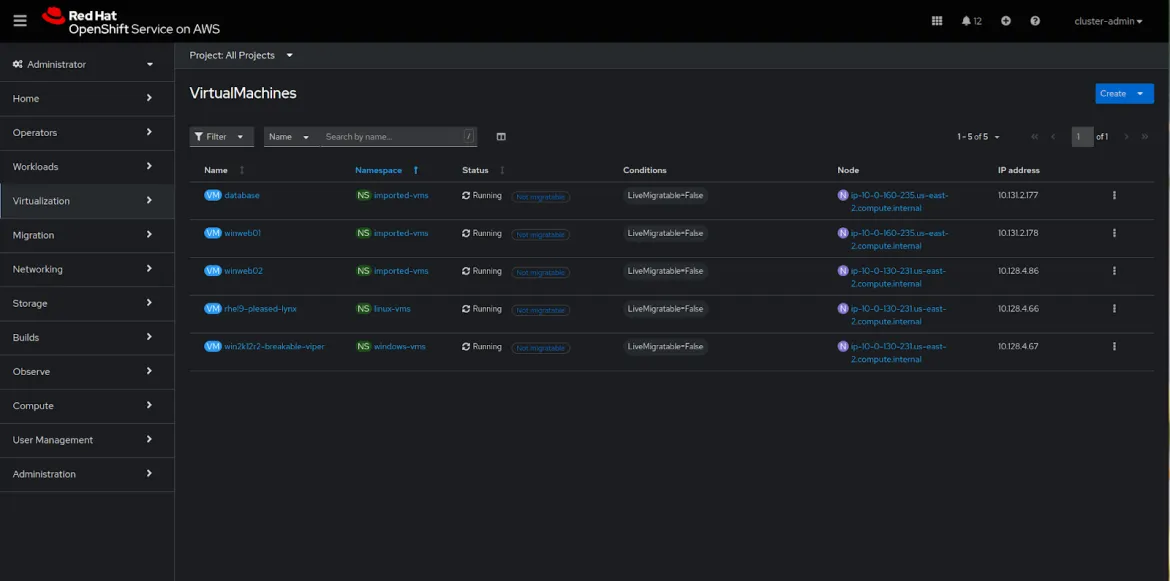
Task: Expand the Home navigation section
Action: point(87,98)
